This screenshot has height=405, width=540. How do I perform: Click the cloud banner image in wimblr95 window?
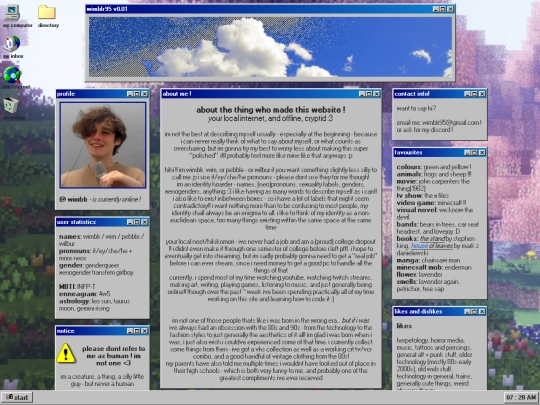pyautogui.click(x=270, y=47)
